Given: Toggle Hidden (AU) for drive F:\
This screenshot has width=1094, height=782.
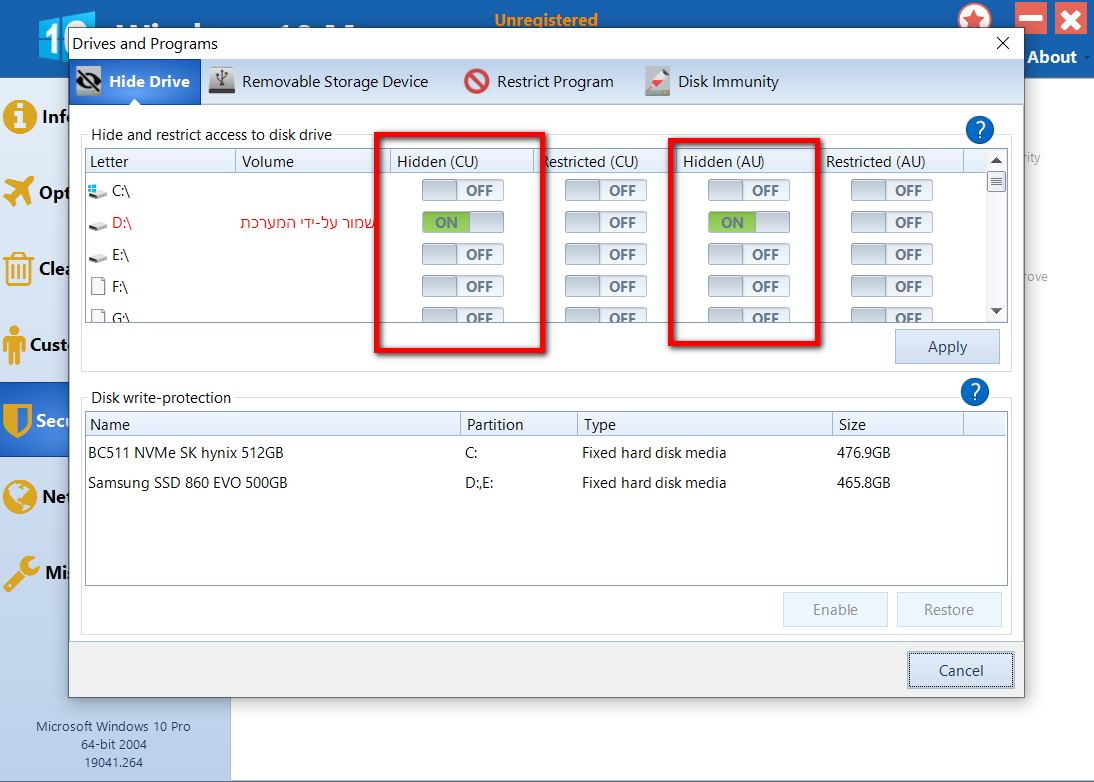Looking at the screenshot, I should click(x=749, y=287).
